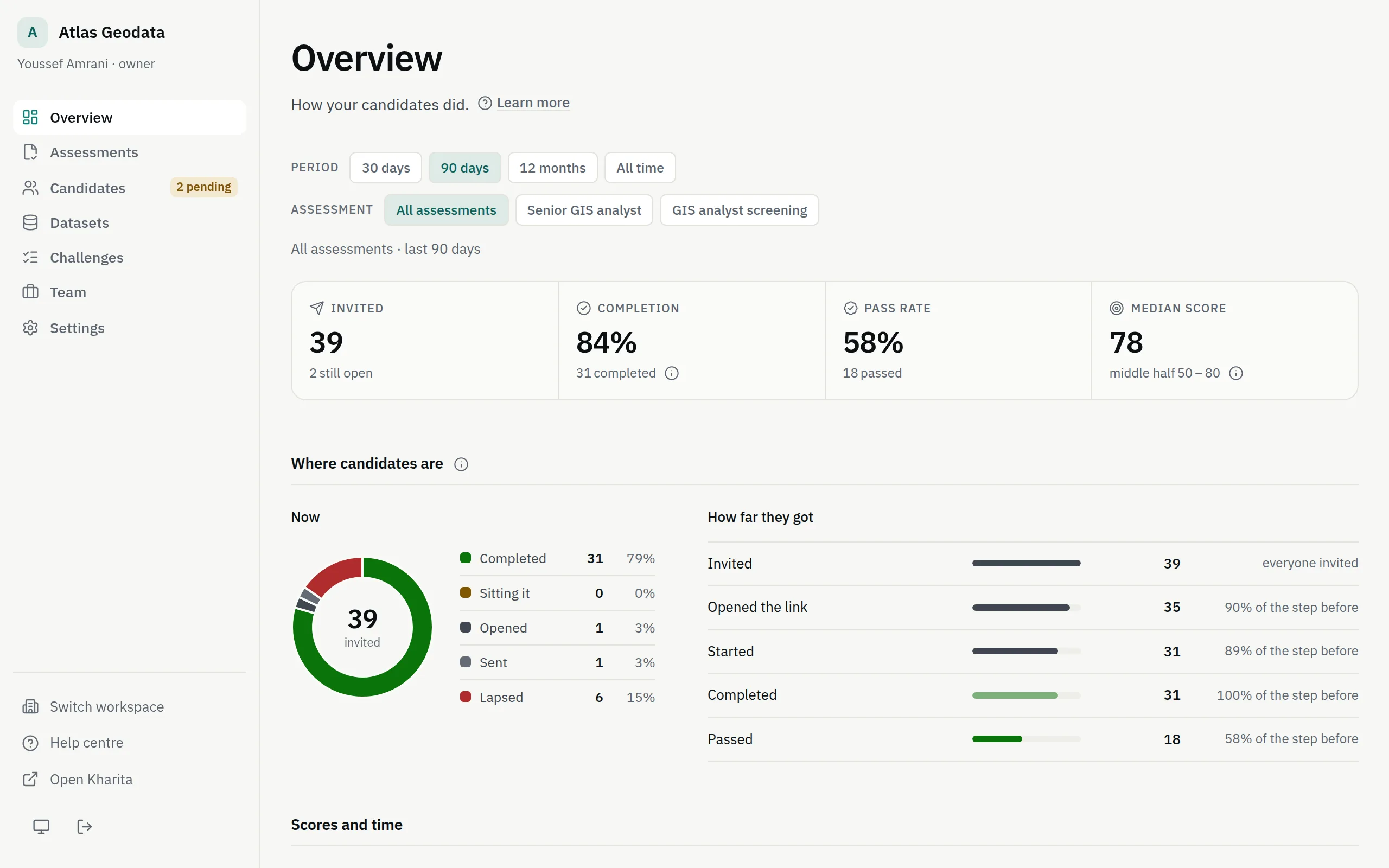This screenshot has height=868, width=1389.
Task: Click the "Scores and time" heading
Action: 347,825
